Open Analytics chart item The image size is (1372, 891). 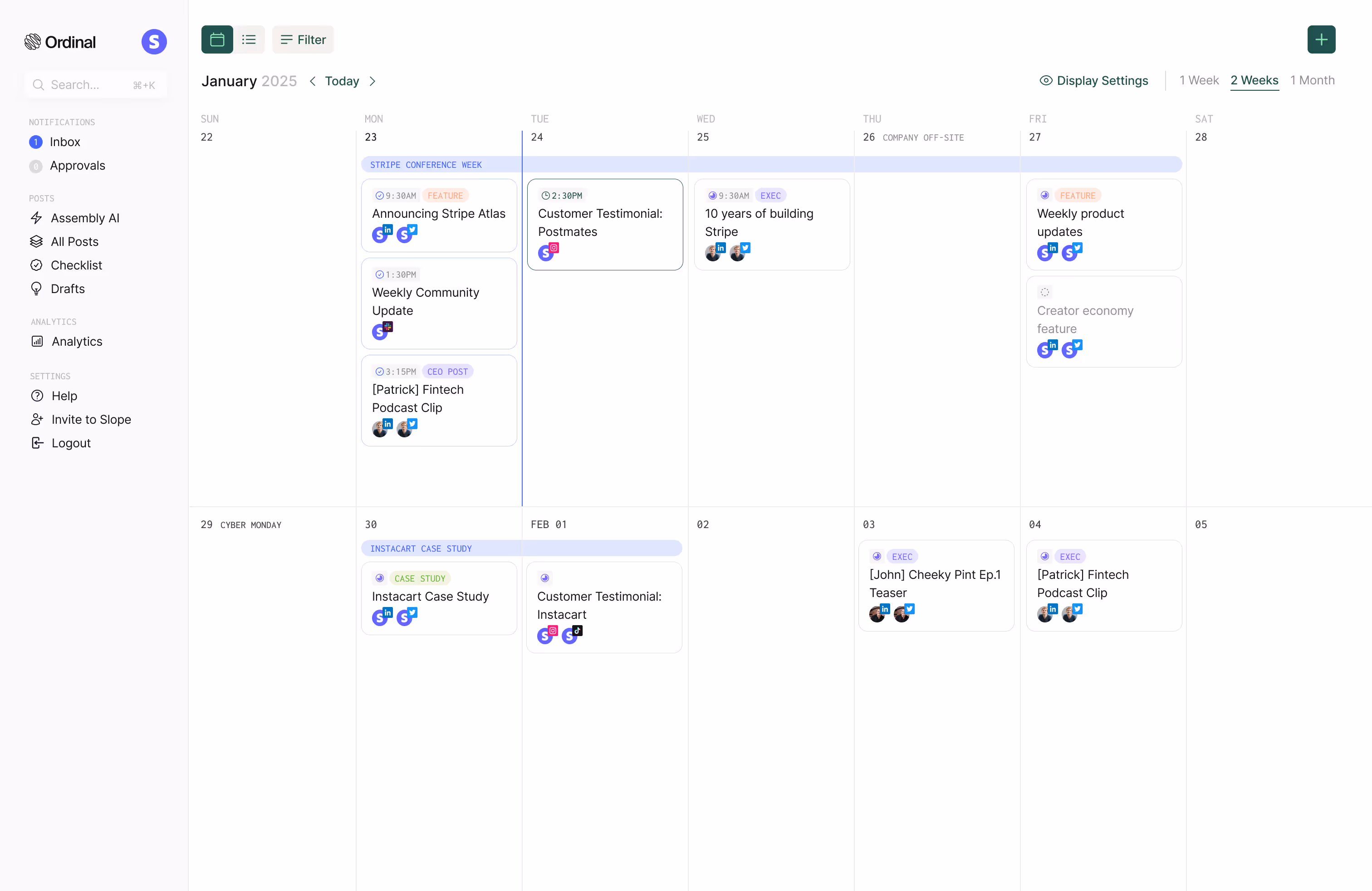pos(76,341)
